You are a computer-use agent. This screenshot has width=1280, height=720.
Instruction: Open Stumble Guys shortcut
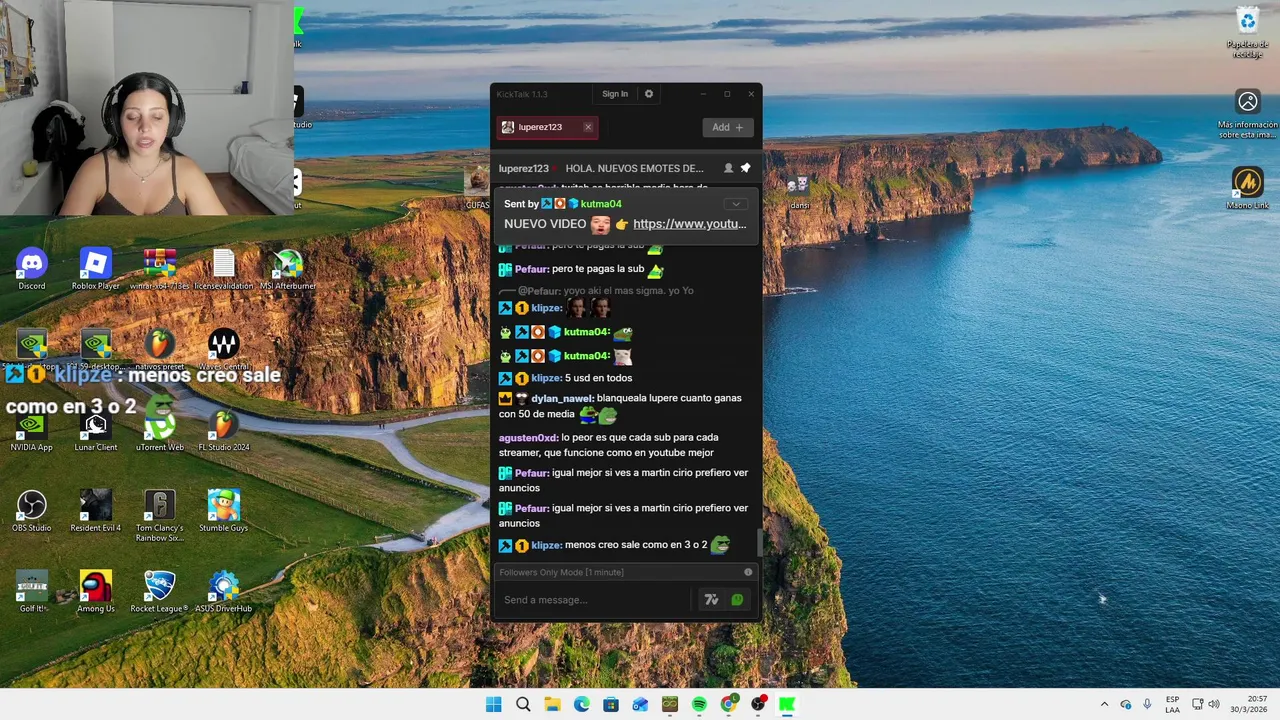[224, 511]
